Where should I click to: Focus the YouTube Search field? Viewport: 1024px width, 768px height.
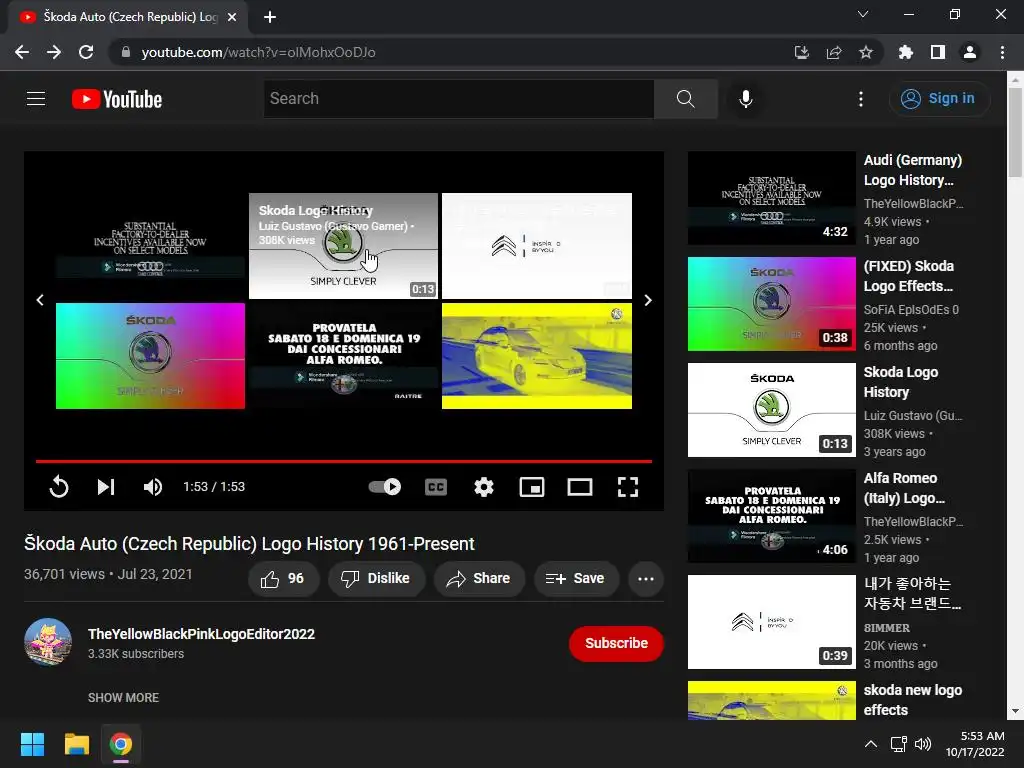tap(458, 99)
